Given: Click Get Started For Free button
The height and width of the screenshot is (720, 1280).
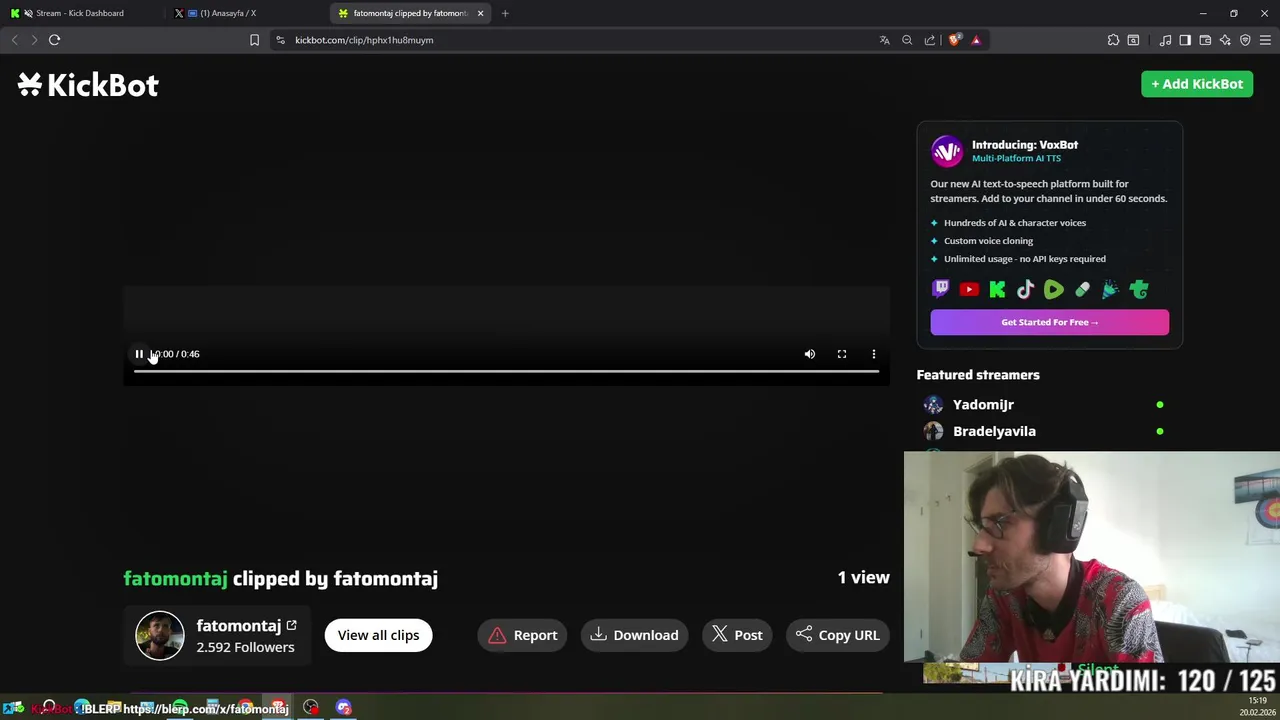Looking at the screenshot, I should pyautogui.click(x=1049, y=322).
